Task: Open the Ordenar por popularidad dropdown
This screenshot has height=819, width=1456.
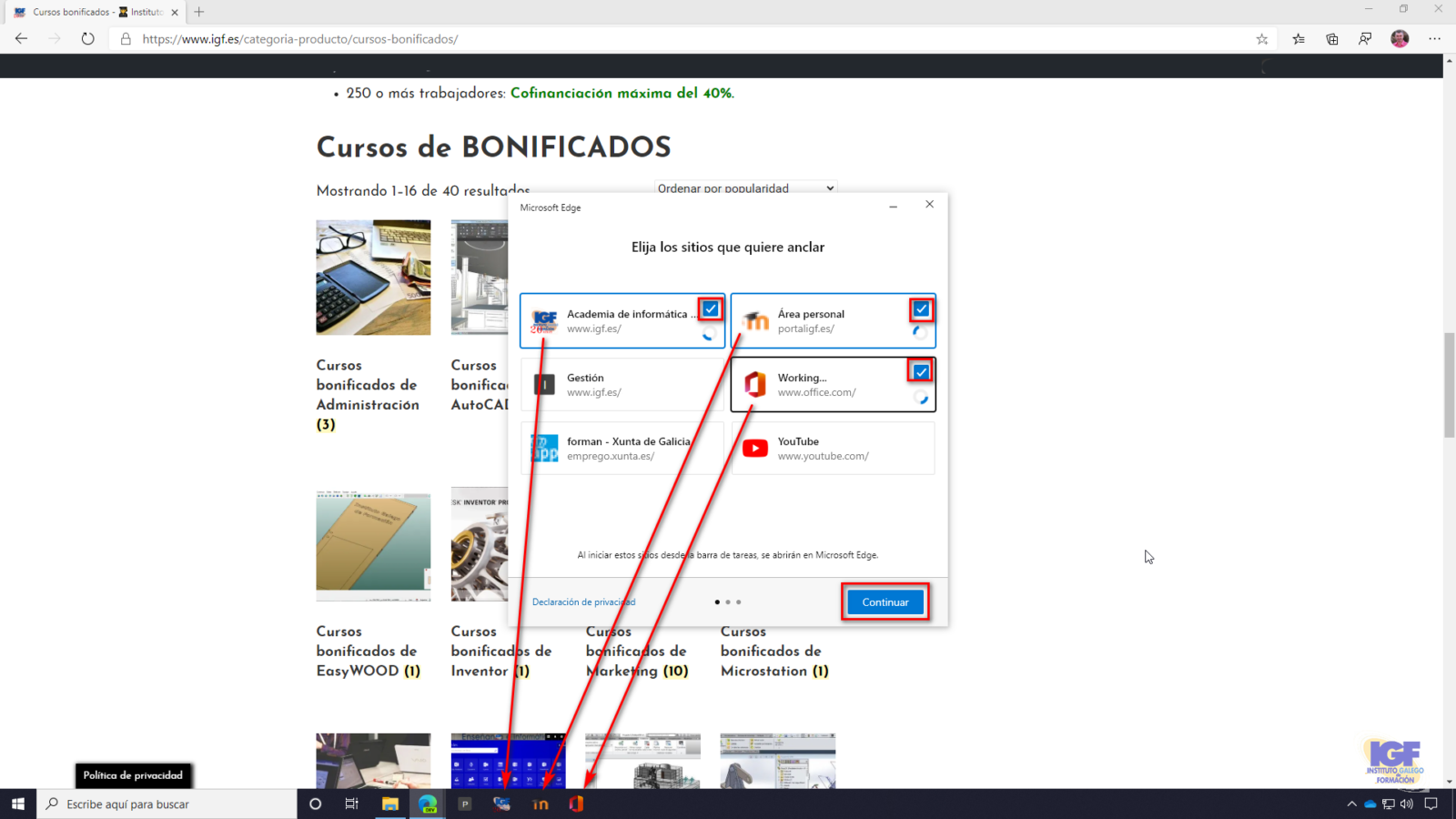Action: point(745,188)
